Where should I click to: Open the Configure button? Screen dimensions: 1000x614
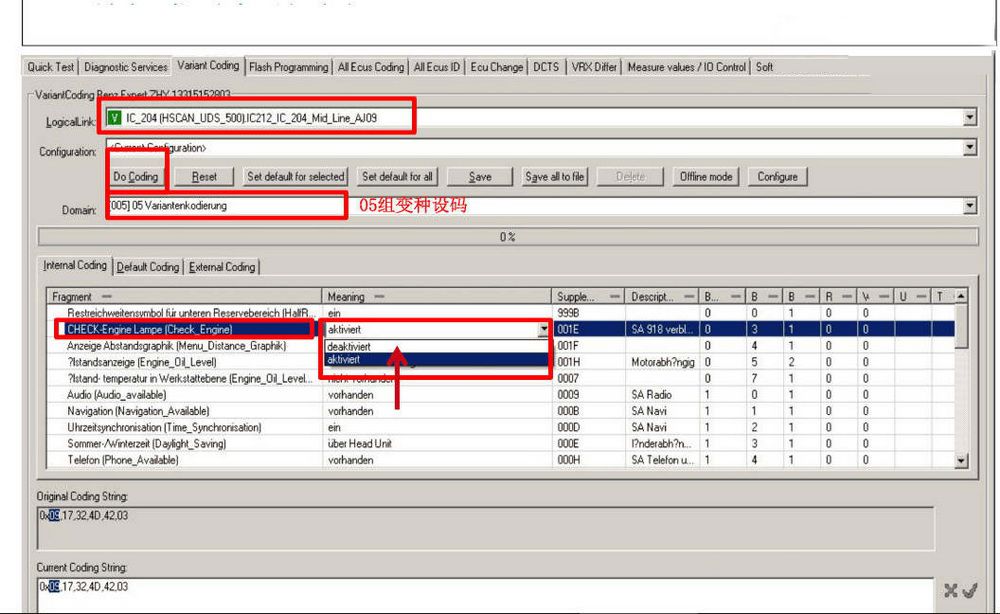tap(777, 177)
